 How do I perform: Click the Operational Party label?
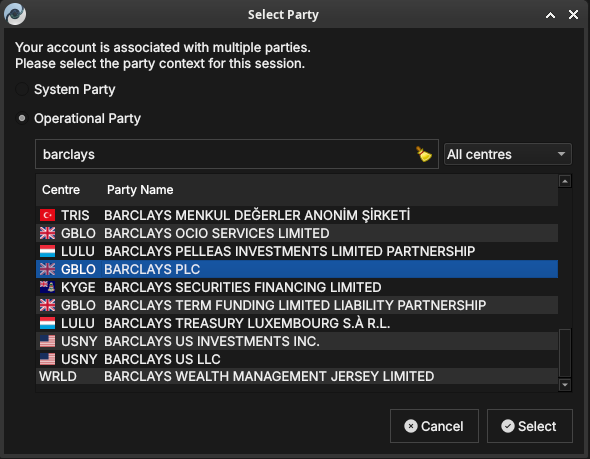87,119
